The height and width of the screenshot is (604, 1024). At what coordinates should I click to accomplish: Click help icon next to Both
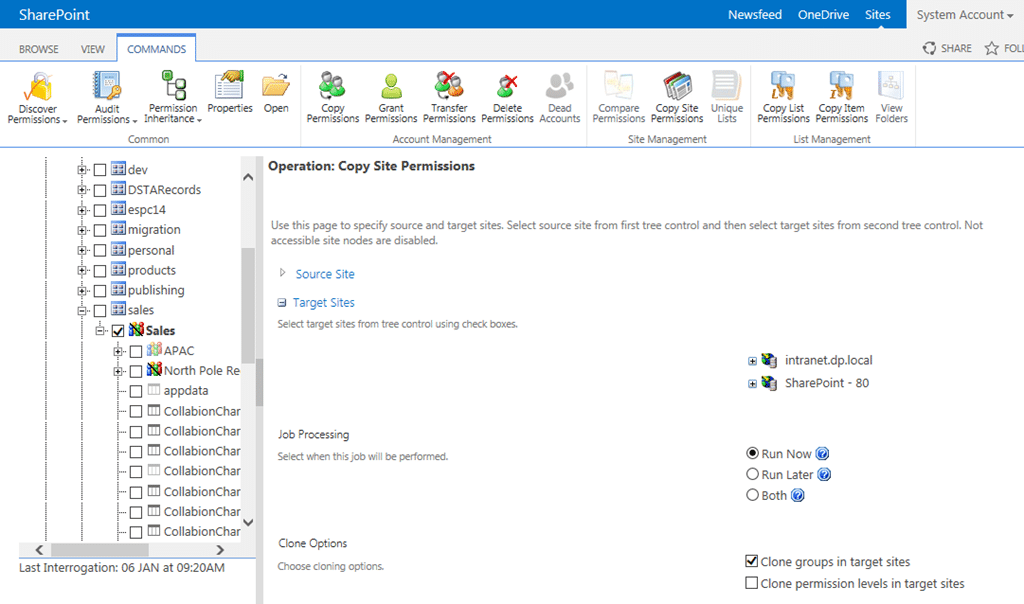pos(797,496)
